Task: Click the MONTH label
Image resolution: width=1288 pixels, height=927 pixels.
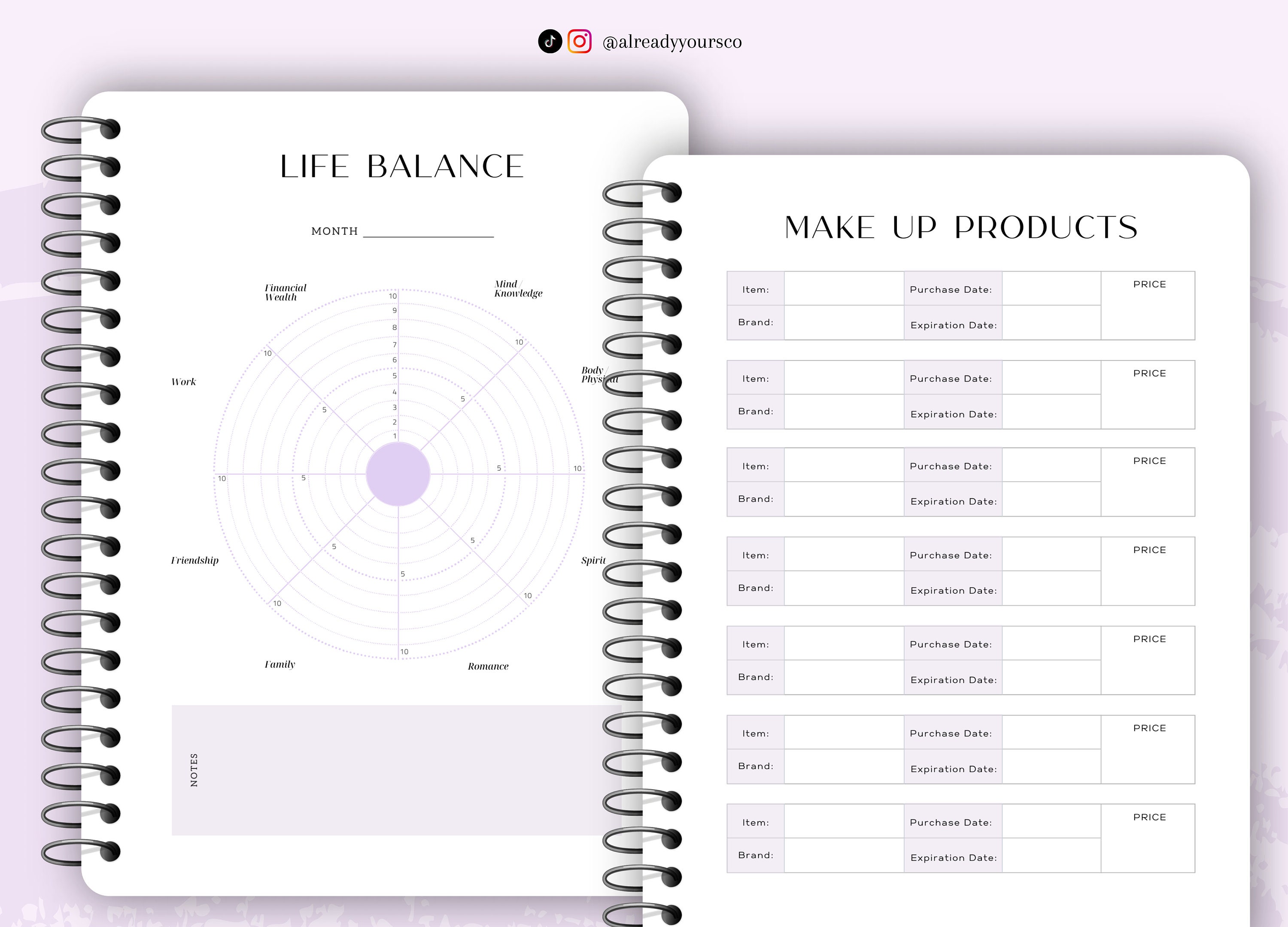Action: 334,231
